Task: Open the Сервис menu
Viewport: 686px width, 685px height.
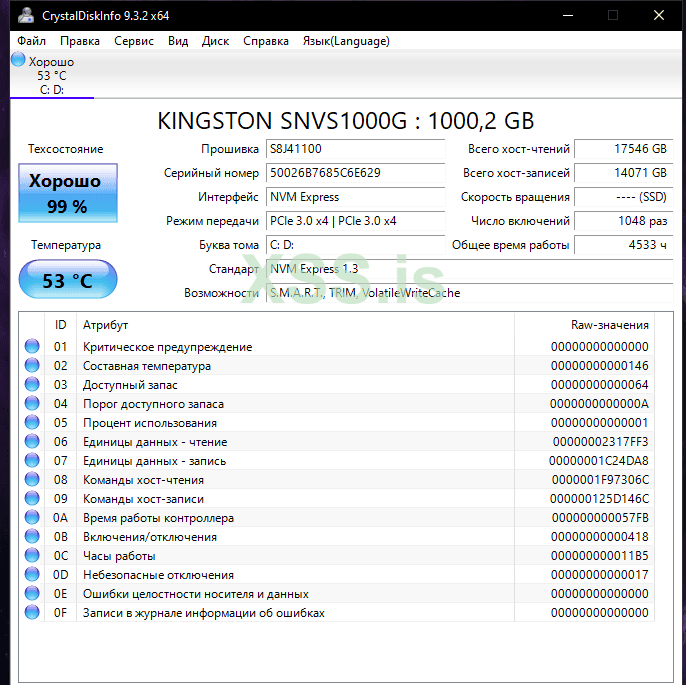Action: 134,41
